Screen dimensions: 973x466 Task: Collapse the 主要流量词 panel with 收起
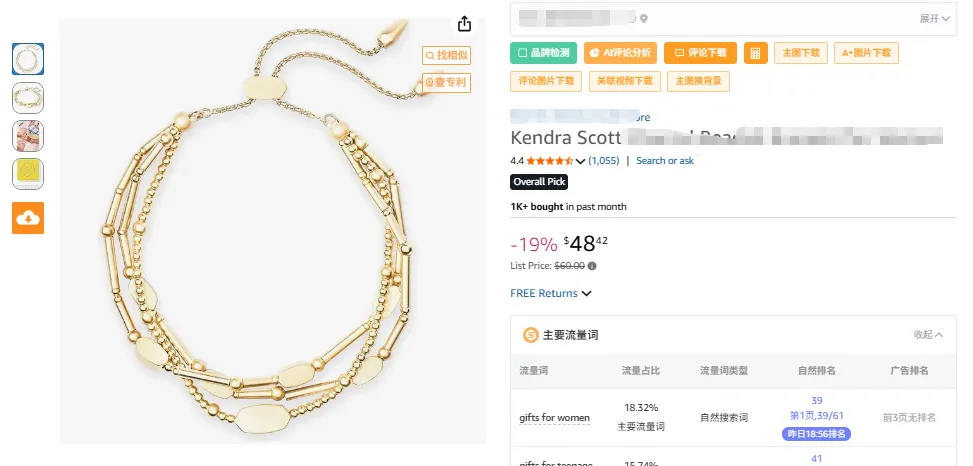coord(927,335)
